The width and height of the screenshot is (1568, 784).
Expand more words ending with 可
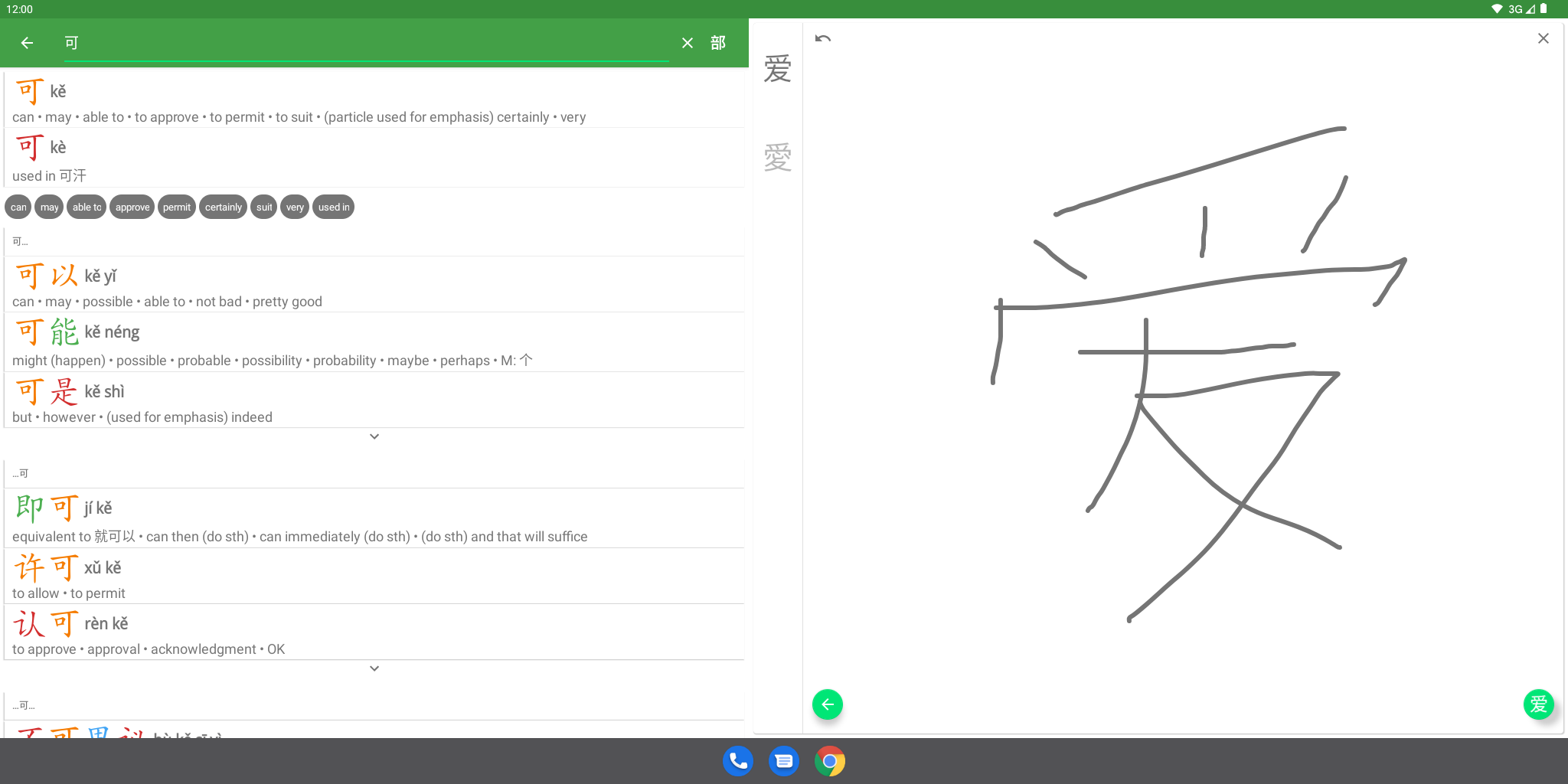click(x=374, y=668)
